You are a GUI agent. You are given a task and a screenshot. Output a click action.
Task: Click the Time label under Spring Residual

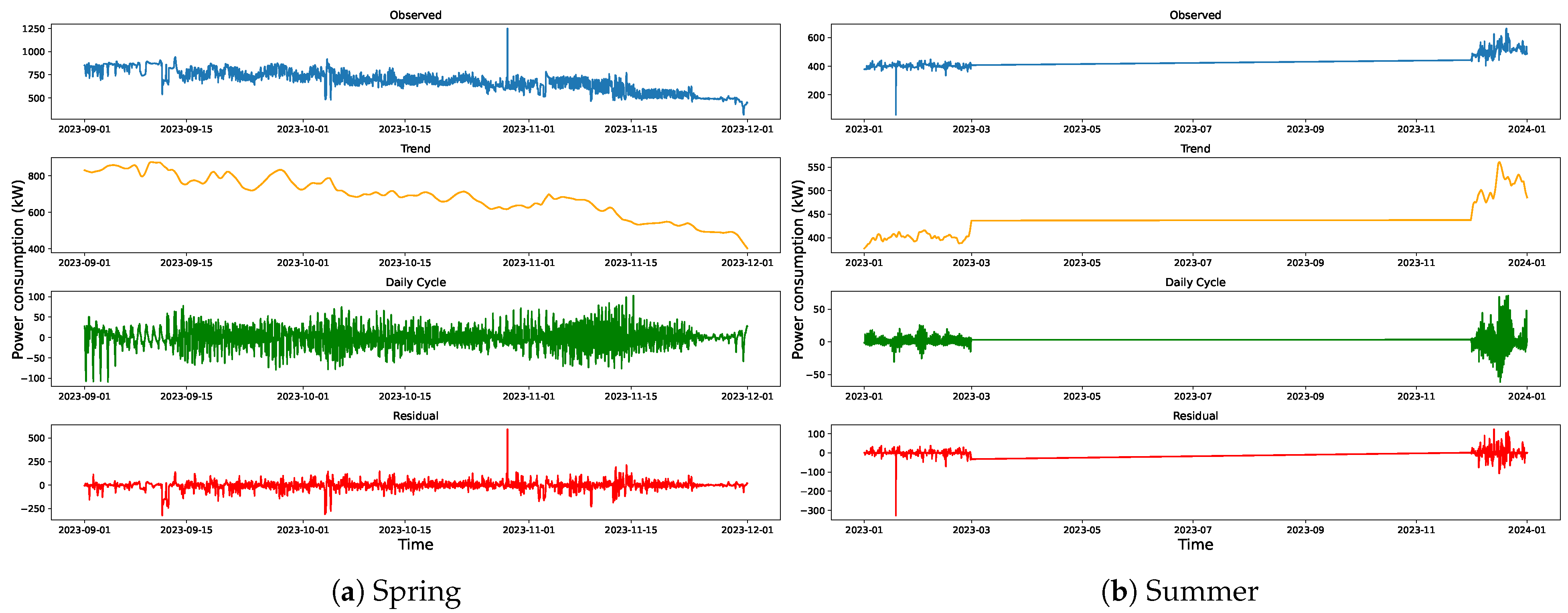(415, 544)
